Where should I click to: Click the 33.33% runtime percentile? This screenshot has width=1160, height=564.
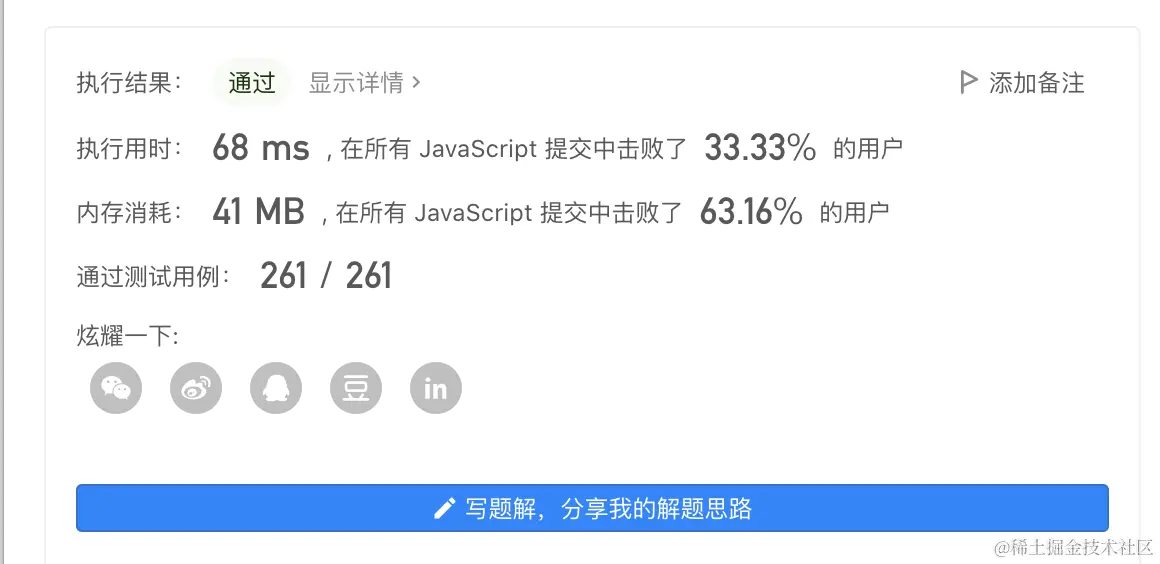[x=760, y=149]
